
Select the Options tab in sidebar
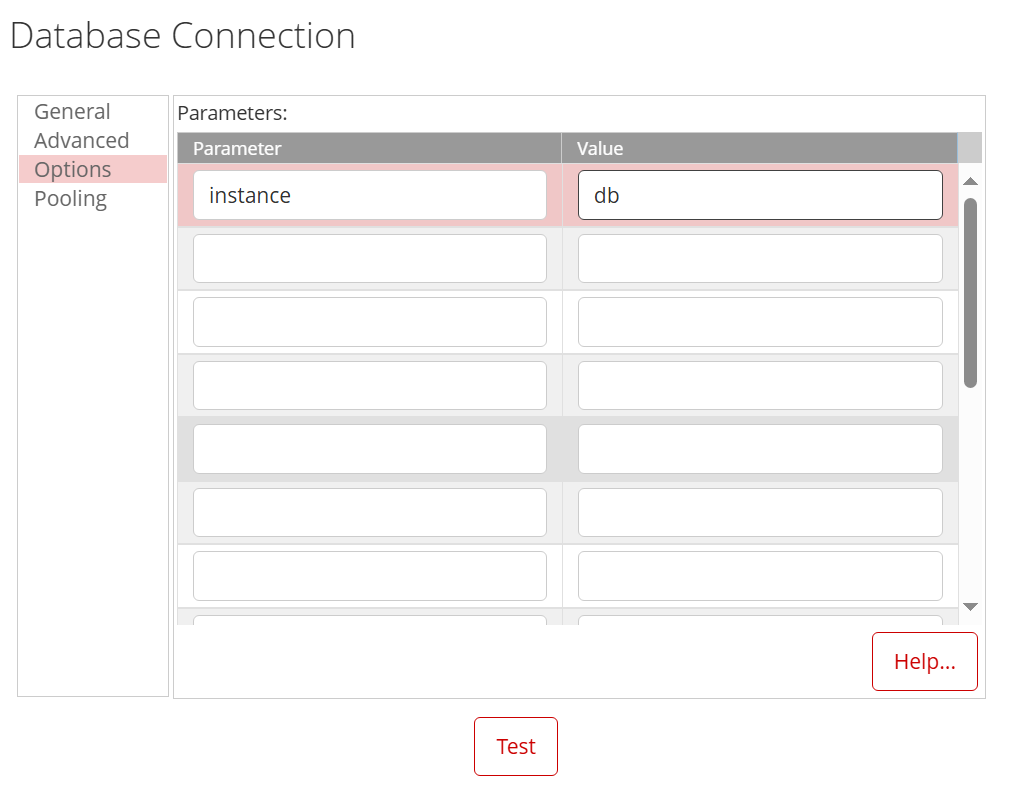tap(72, 169)
